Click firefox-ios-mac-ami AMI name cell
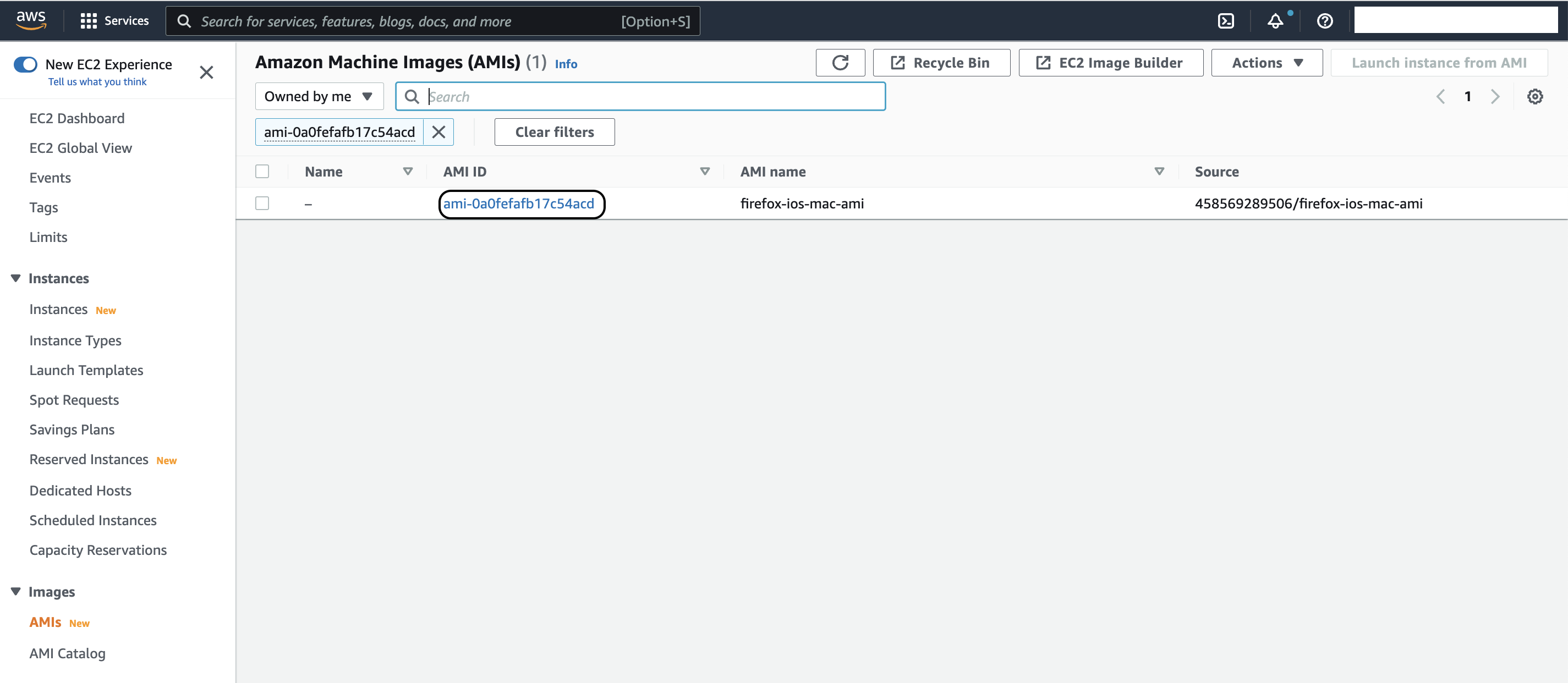Viewport: 1568px width, 683px height. [802, 203]
